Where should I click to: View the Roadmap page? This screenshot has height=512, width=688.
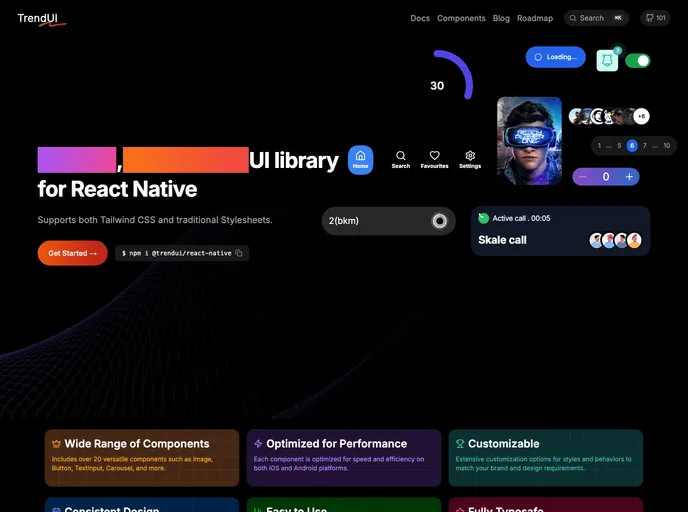[535, 18]
